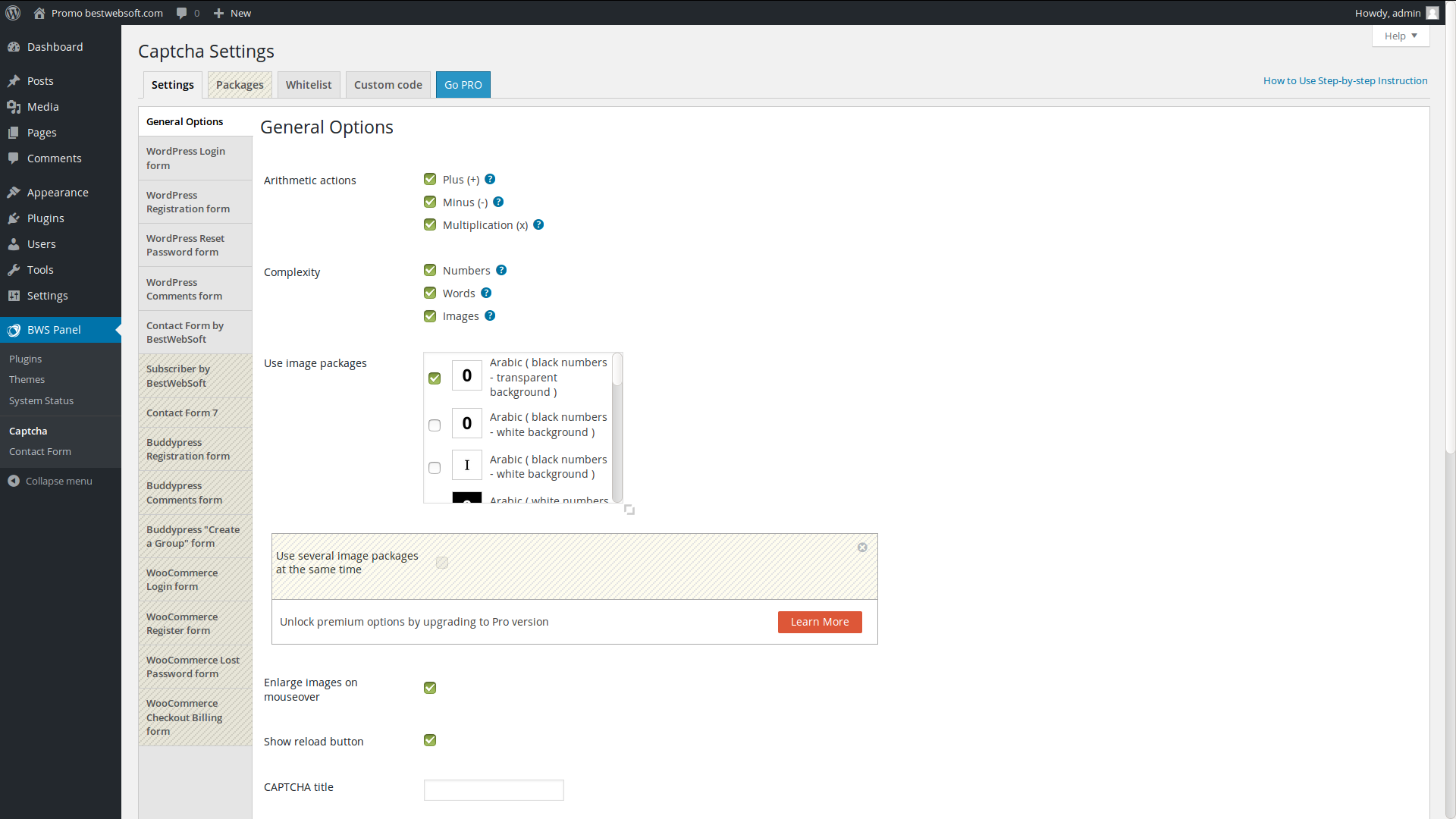Open the comments bubble icon in admin bar

click(182, 13)
